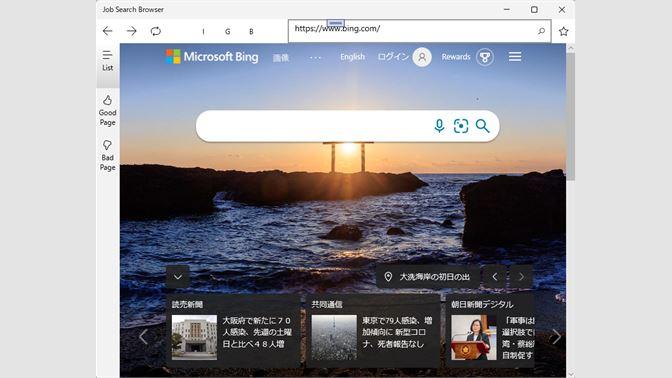Show previous background image with left chevron

[x=495, y=277]
